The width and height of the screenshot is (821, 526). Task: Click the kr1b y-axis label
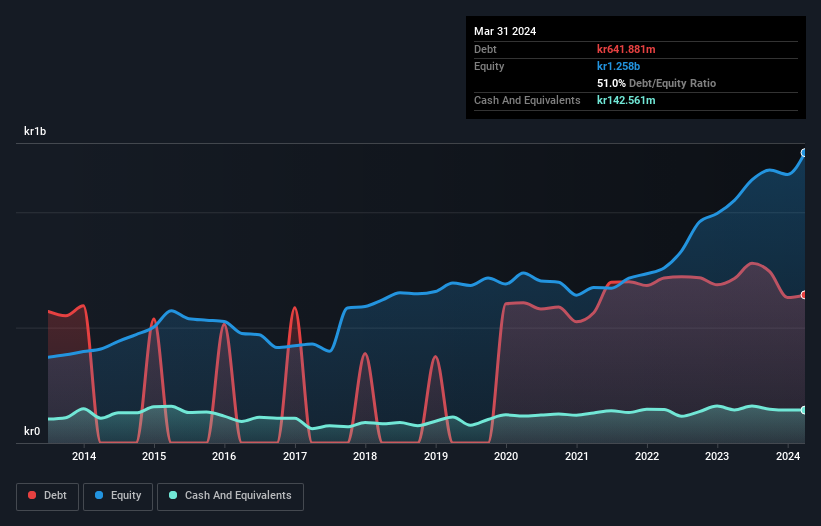(35, 131)
